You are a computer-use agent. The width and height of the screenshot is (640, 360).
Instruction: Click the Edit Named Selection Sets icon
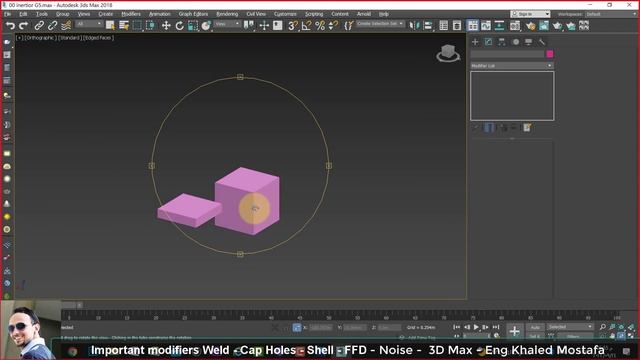pyautogui.click(x=348, y=26)
